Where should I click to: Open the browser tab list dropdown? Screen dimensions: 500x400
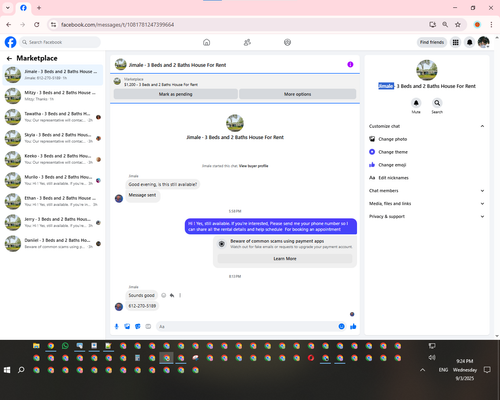tap(8, 8)
